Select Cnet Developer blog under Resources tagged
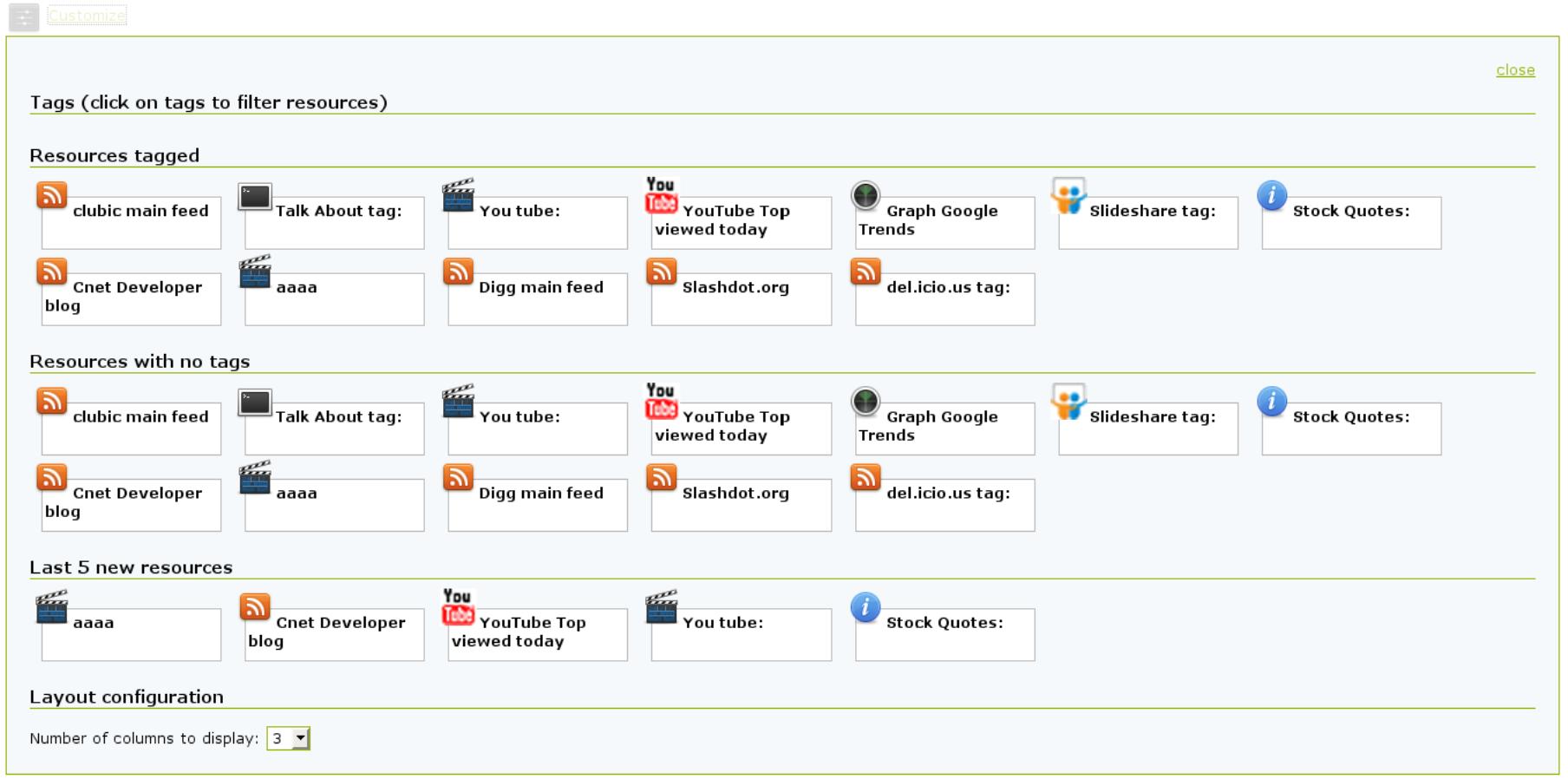 (x=132, y=299)
